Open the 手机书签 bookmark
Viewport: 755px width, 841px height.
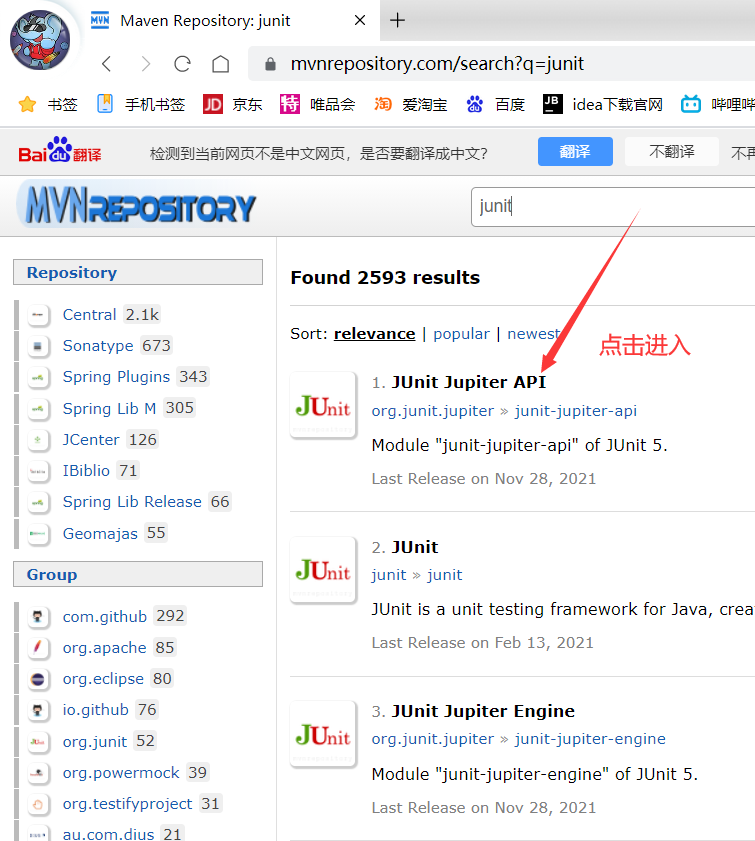click(141, 104)
